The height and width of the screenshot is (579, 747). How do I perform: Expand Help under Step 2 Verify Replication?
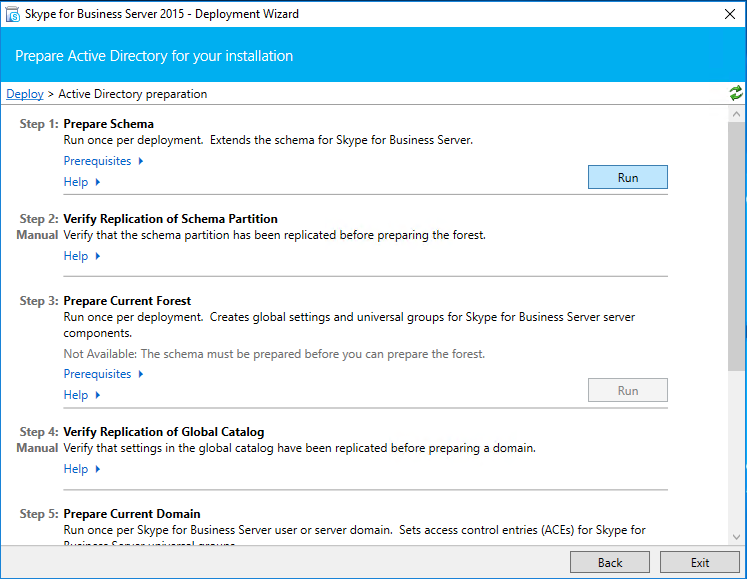pos(82,256)
